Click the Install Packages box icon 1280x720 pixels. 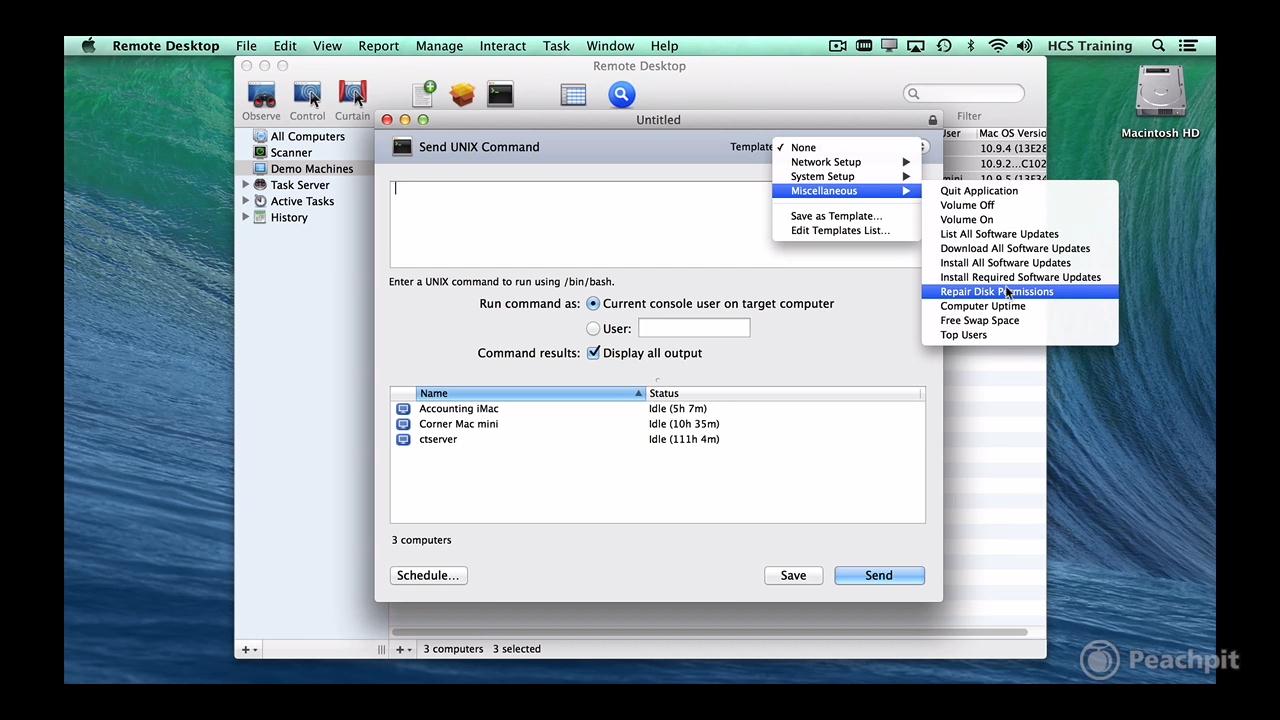[462, 95]
